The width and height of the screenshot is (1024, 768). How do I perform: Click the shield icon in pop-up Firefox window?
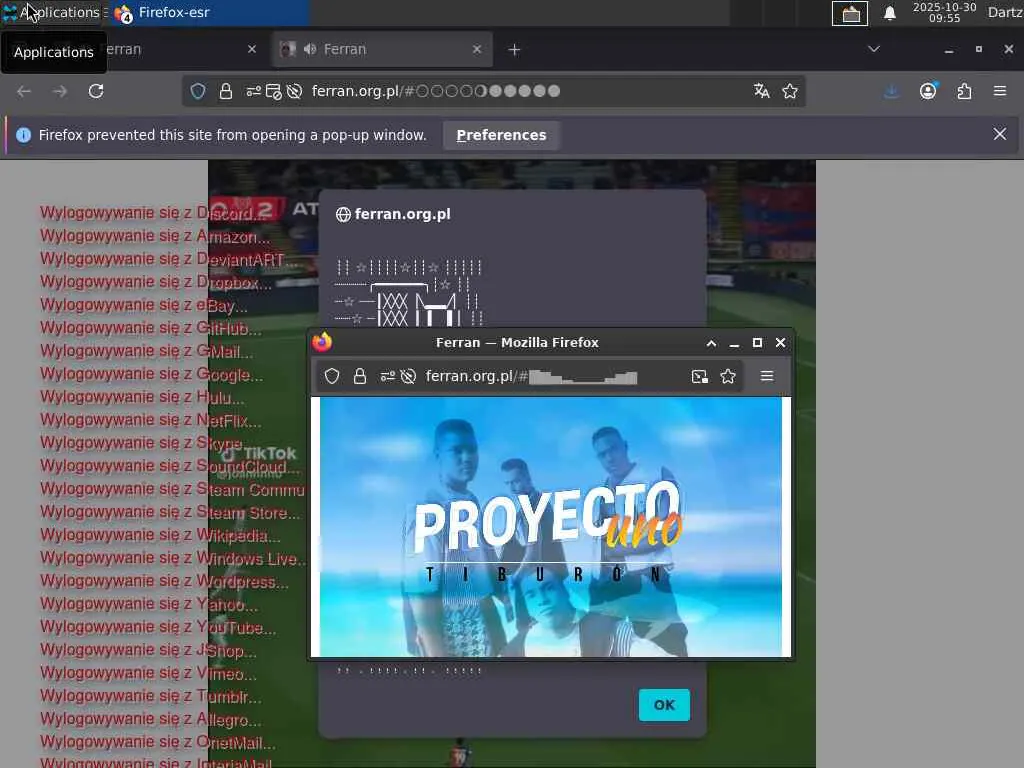[332, 376]
